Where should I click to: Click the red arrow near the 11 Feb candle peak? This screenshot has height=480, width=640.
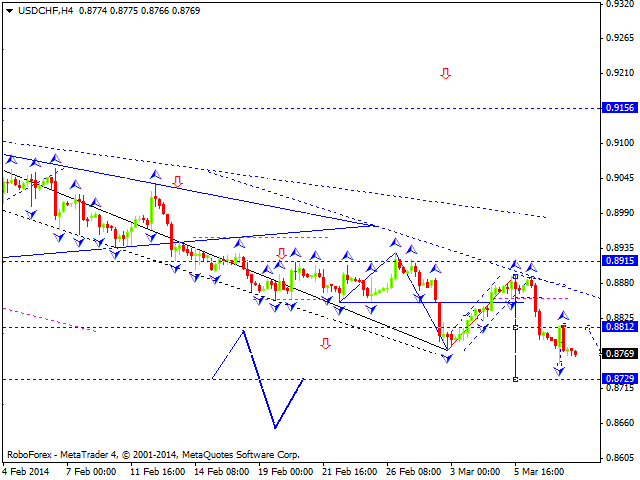click(x=177, y=182)
